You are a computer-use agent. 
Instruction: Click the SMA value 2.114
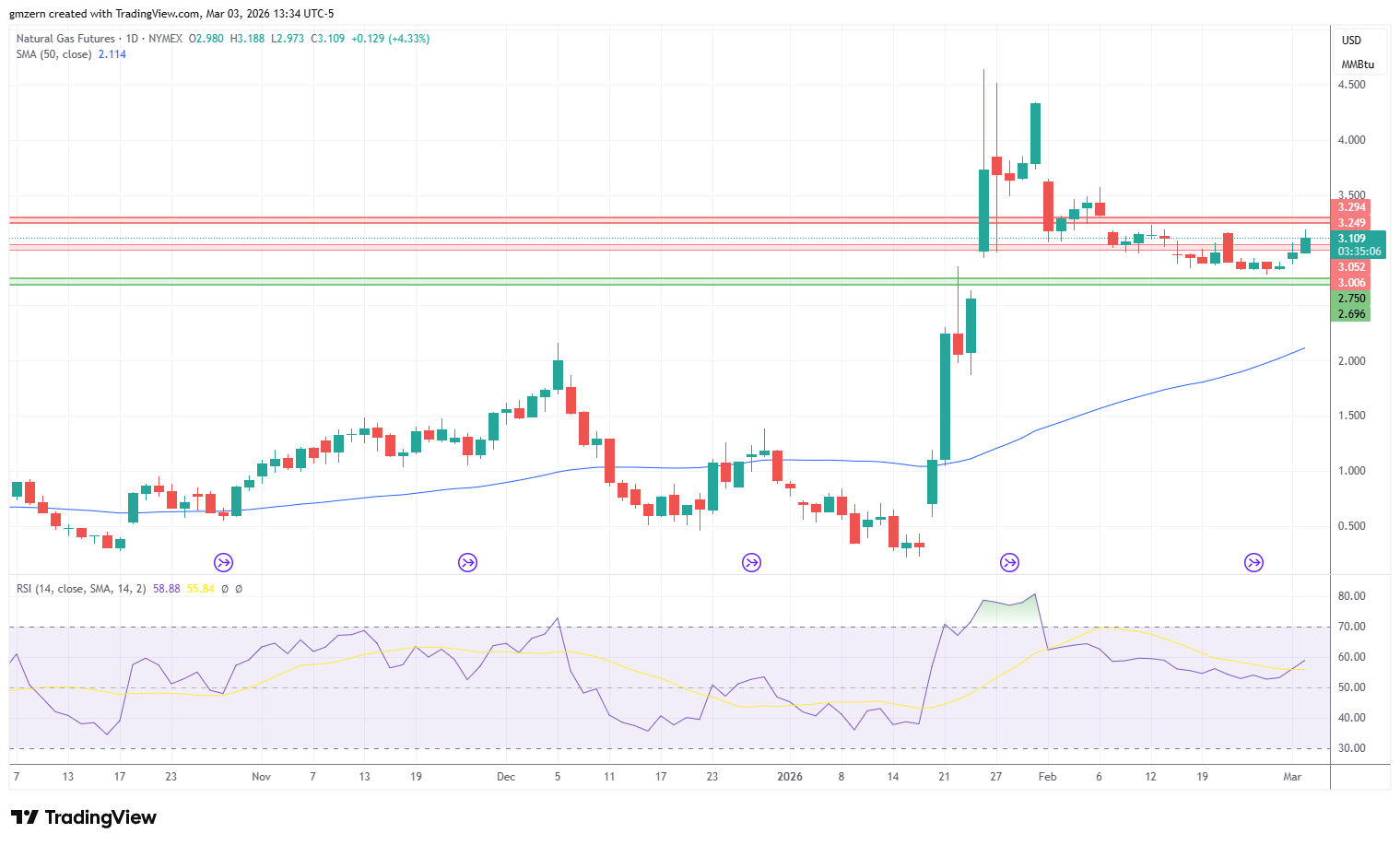[112, 54]
